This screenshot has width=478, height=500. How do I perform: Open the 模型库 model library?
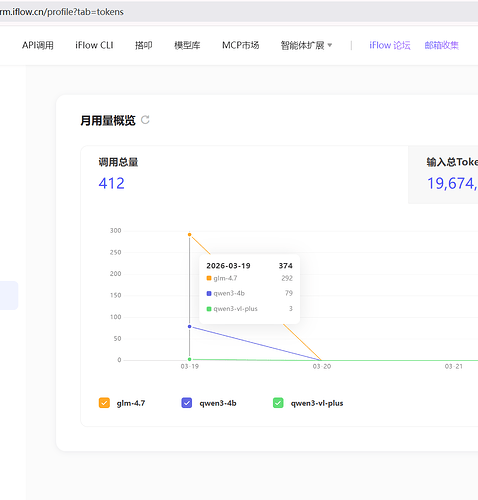[187, 45]
